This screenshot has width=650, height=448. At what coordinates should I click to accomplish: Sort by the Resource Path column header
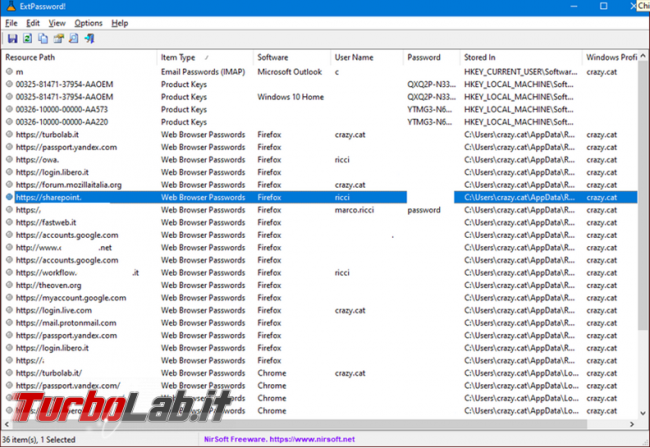79,57
